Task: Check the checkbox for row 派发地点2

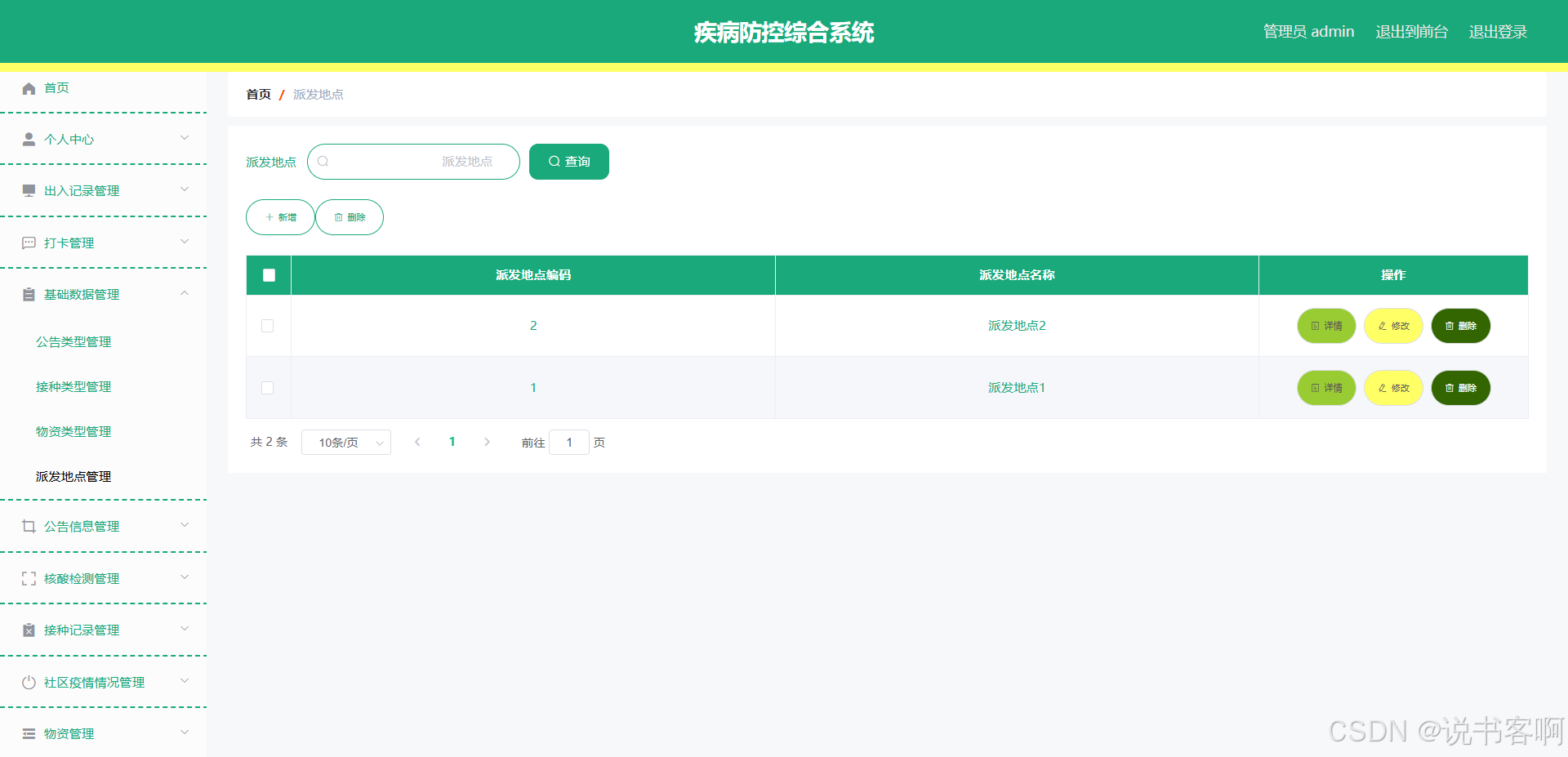Action: 267,326
